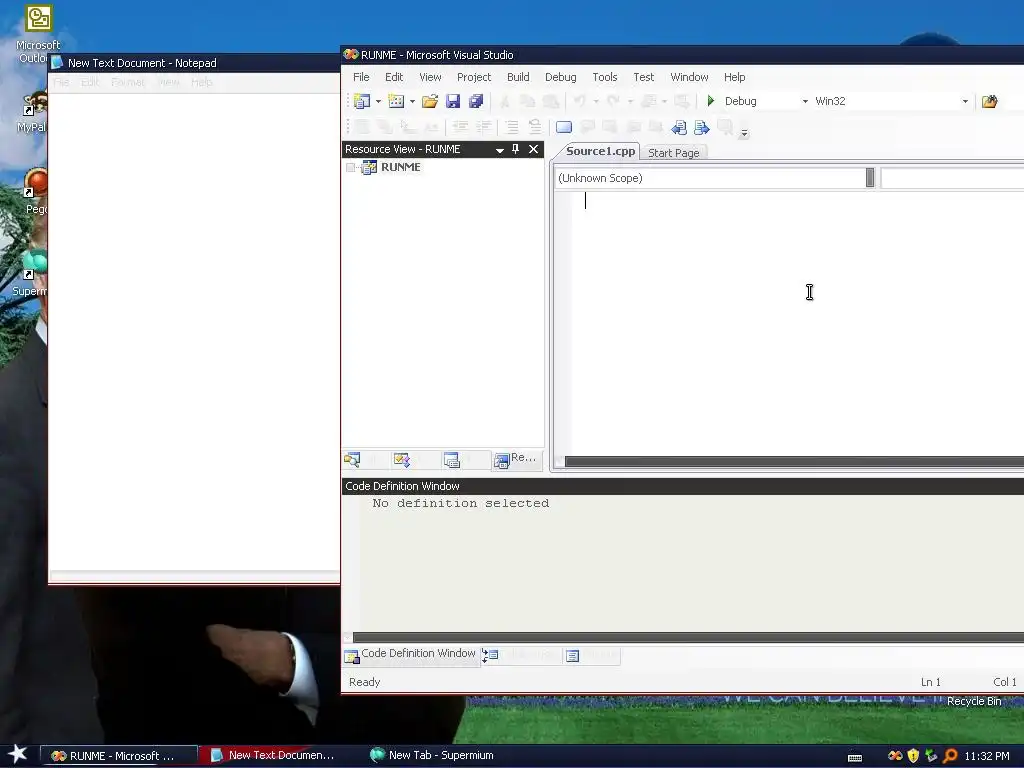1024x768 pixels.
Task: Open Resource View window position dropdown arrow
Action: coord(500,150)
